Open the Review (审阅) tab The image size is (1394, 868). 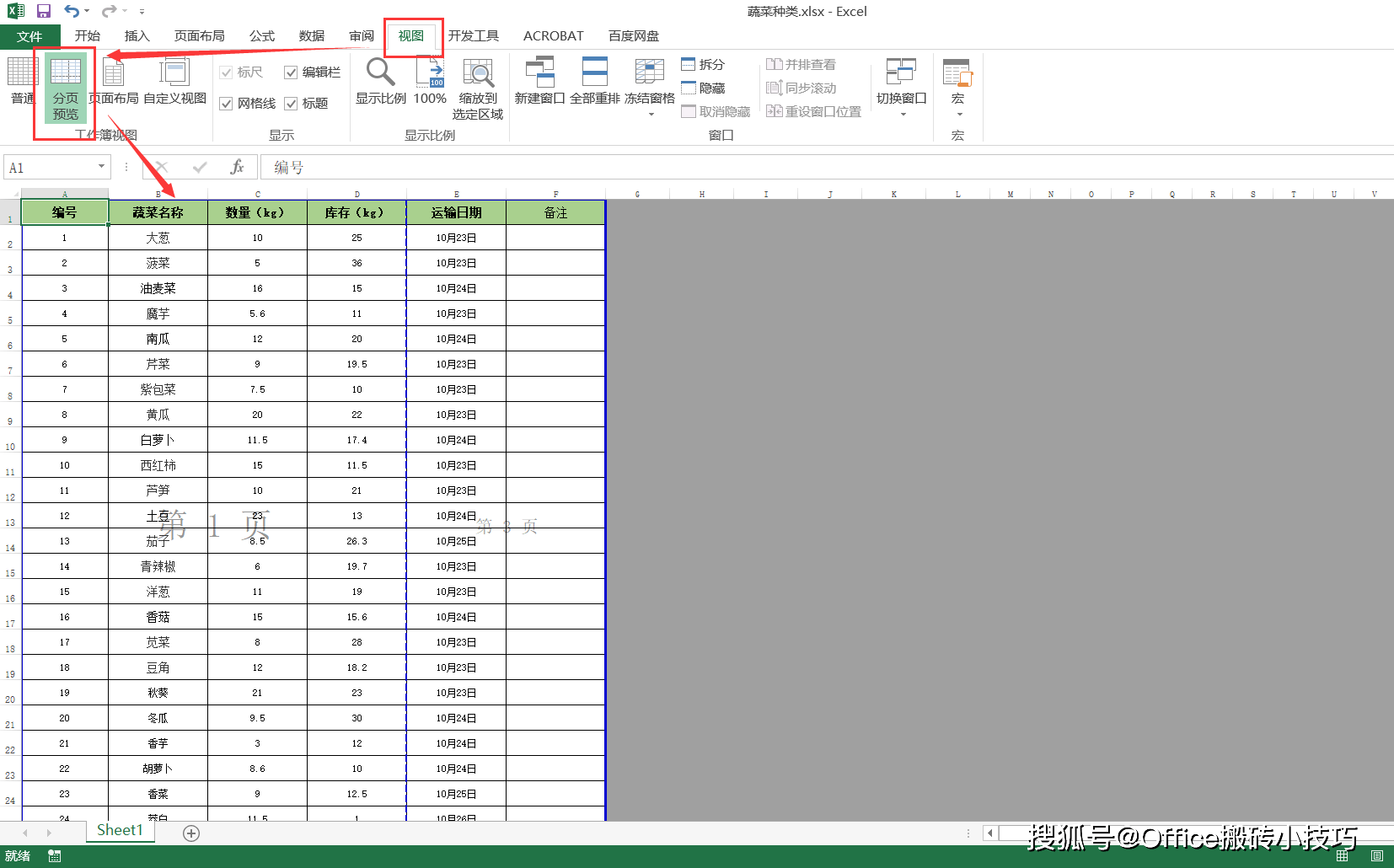tap(362, 36)
